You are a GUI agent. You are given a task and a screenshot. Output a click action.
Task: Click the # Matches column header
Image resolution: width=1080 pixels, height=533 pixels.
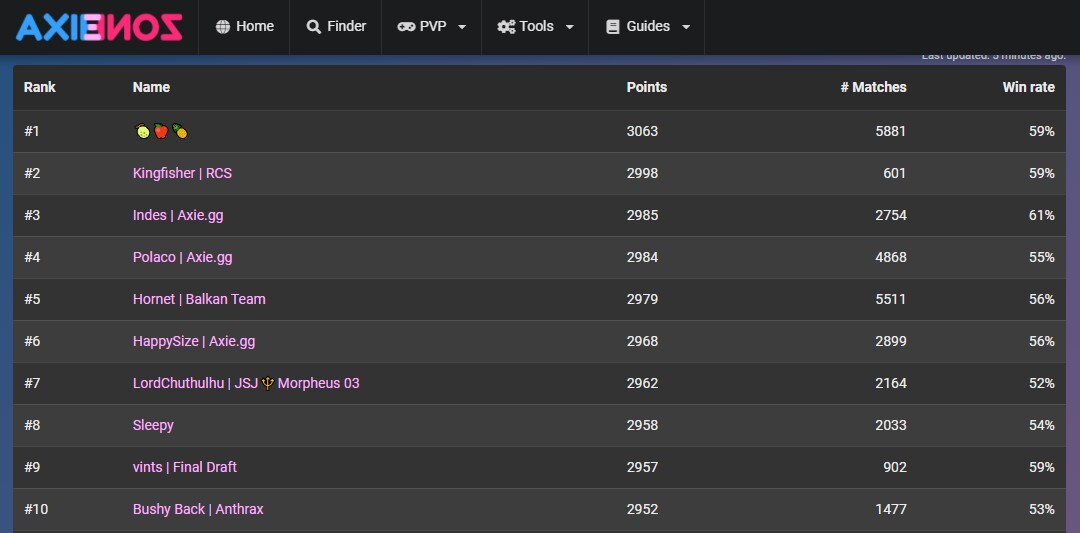pos(873,87)
